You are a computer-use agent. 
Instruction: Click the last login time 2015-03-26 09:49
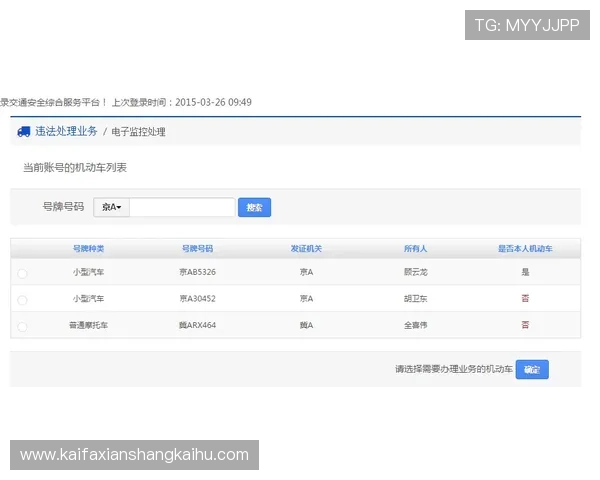pyautogui.click(x=213, y=102)
